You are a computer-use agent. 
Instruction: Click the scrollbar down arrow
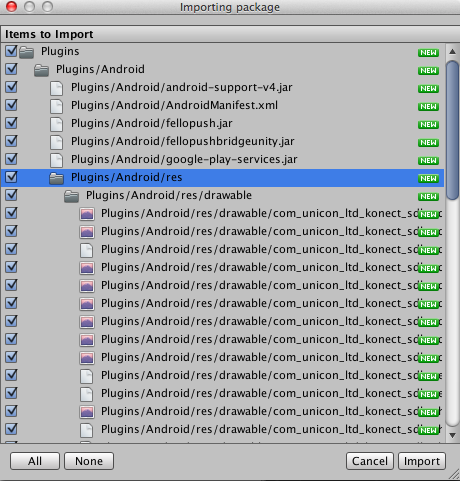452,435
